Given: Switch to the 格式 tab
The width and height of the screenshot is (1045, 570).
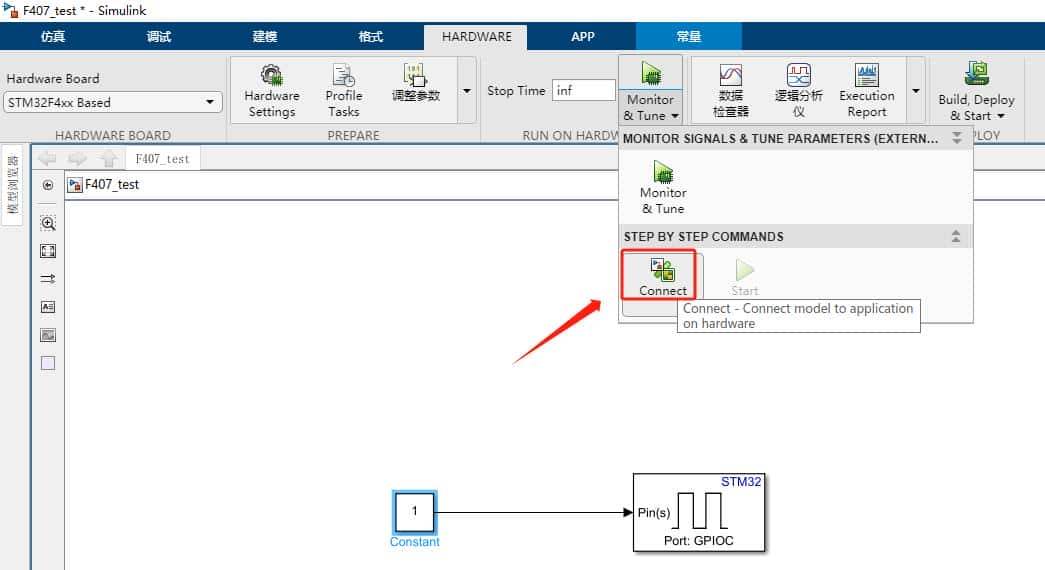Looking at the screenshot, I should (371, 37).
